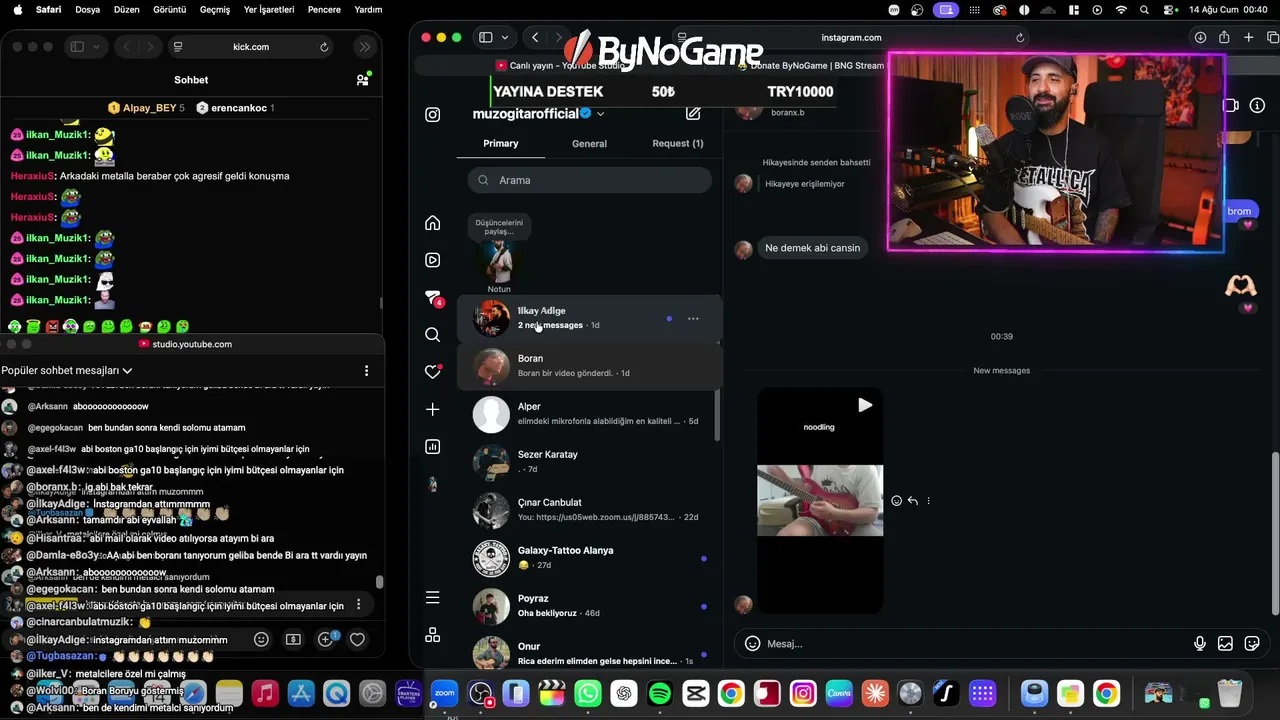Open the Popüler sohbet mesajları dropdown
The height and width of the screenshot is (720, 1280).
pos(67,370)
